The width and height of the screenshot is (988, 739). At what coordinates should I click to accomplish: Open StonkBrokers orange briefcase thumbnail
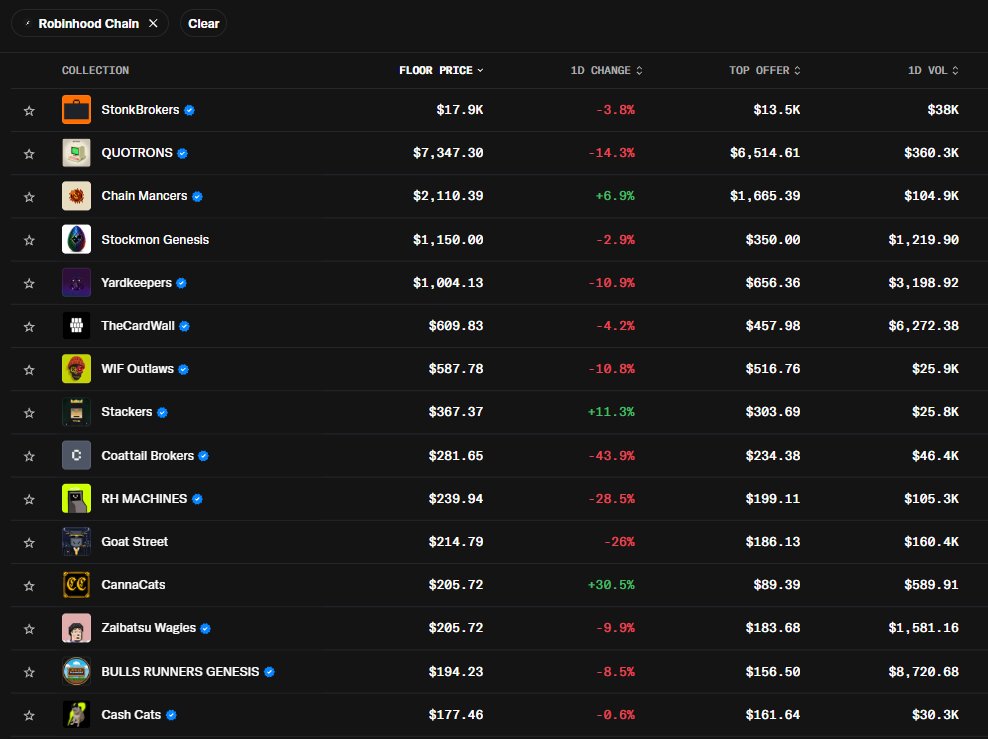pos(76,110)
